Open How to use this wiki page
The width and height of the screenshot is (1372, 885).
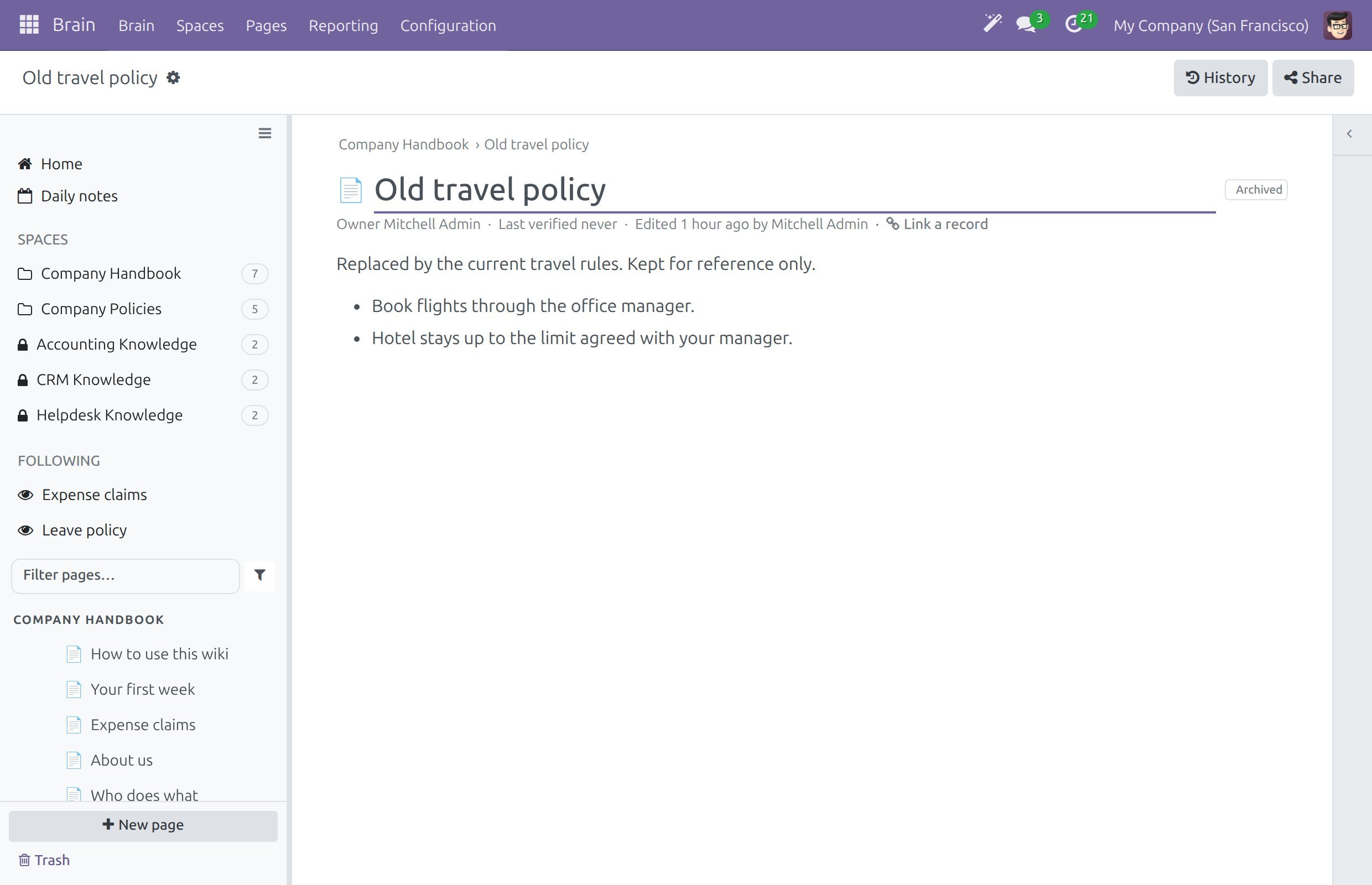159,654
